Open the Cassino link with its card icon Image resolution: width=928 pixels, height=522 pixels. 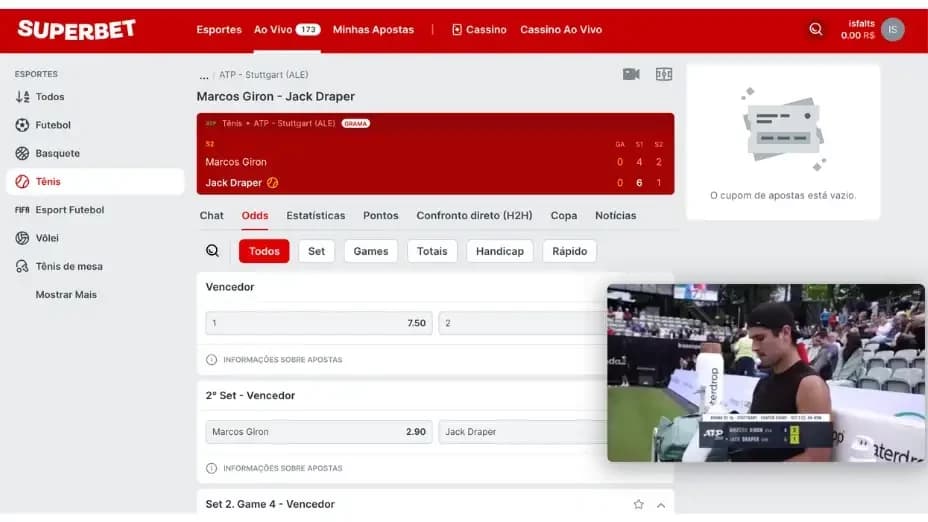pos(479,30)
